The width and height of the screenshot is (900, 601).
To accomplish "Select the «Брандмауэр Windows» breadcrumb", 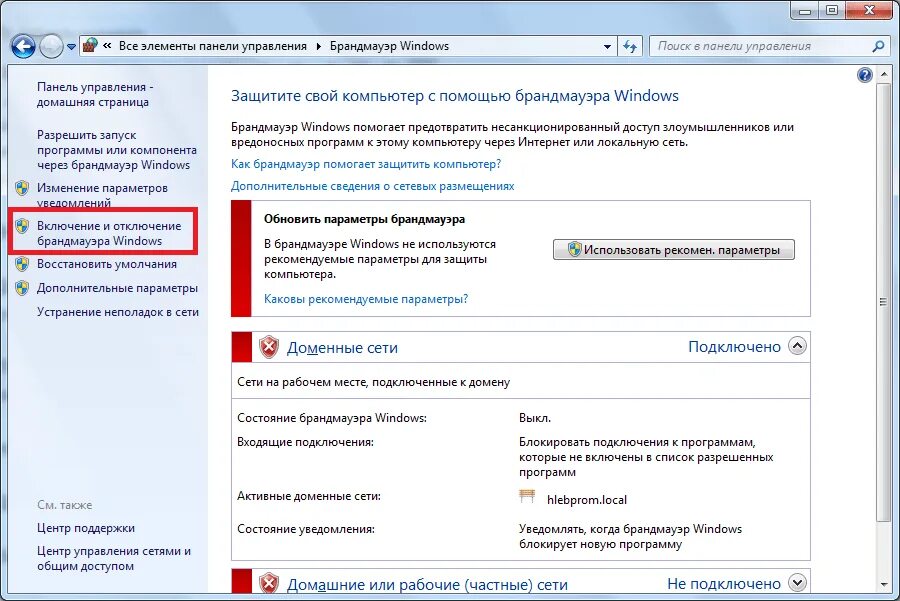I will coord(389,46).
